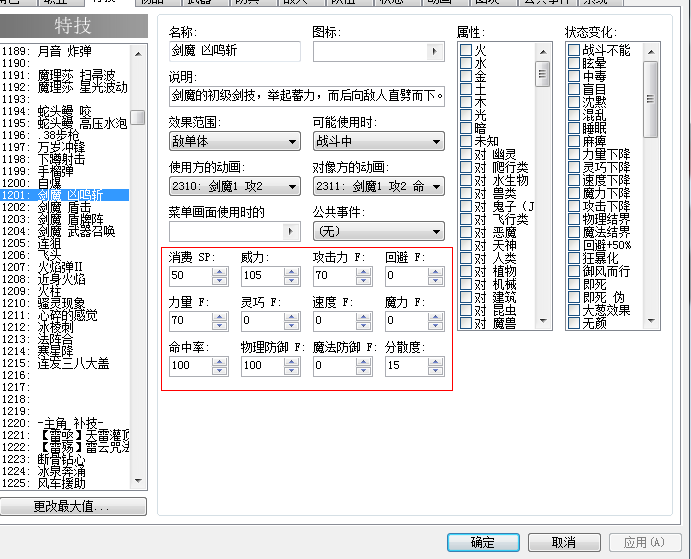Image resolution: width=691 pixels, height=559 pixels.
Task: Click 确定 to confirm changes
Action: [483, 542]
